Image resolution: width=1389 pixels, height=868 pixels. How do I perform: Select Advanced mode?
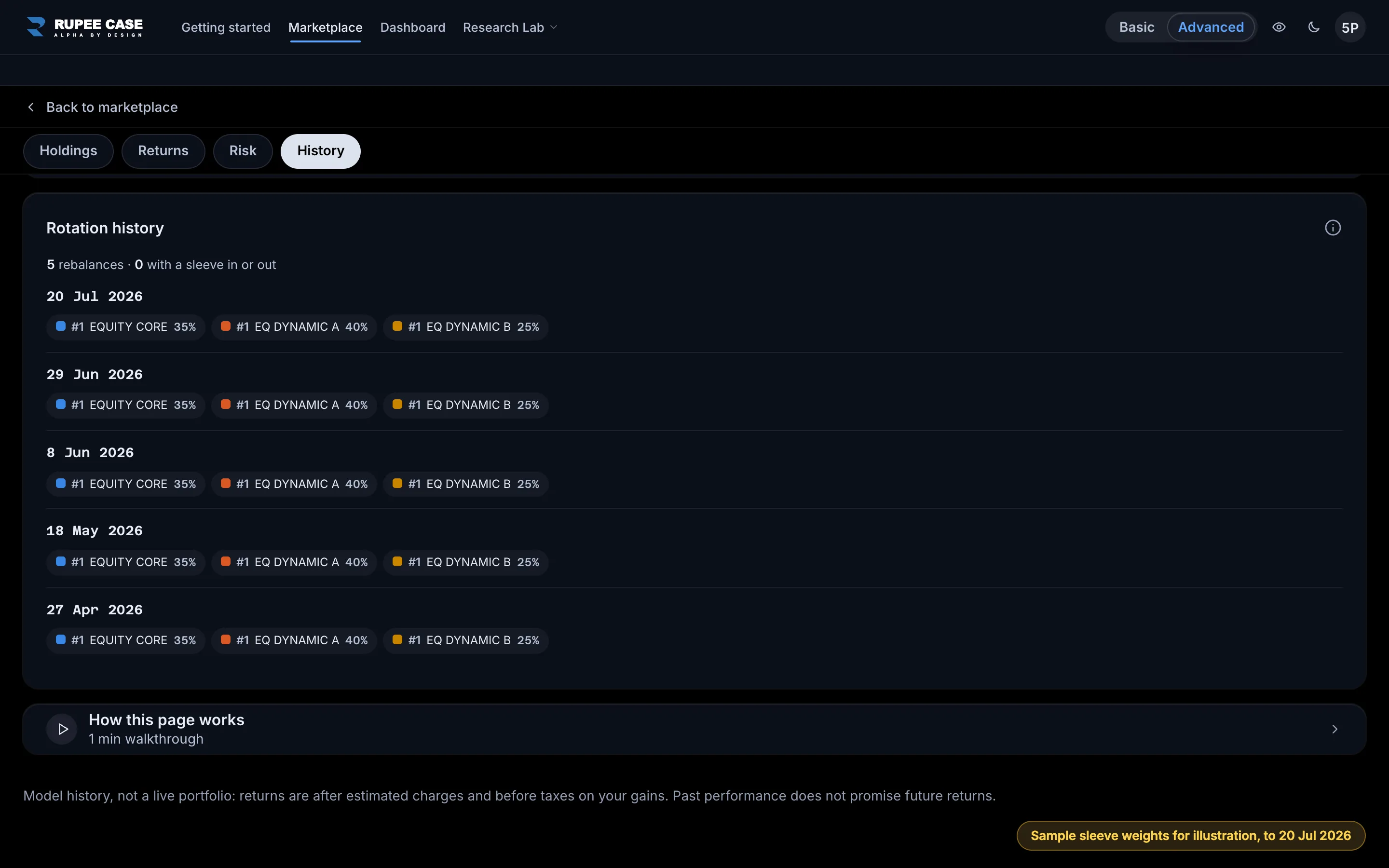[1211, 27]
